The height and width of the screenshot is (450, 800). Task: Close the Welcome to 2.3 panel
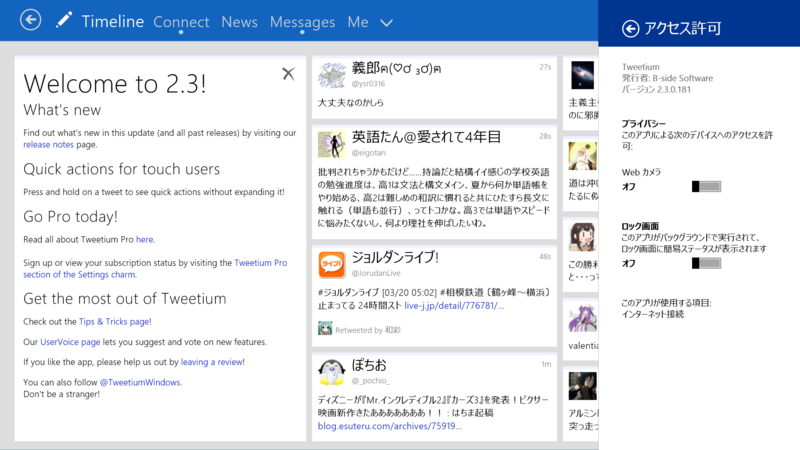[288, 73]
